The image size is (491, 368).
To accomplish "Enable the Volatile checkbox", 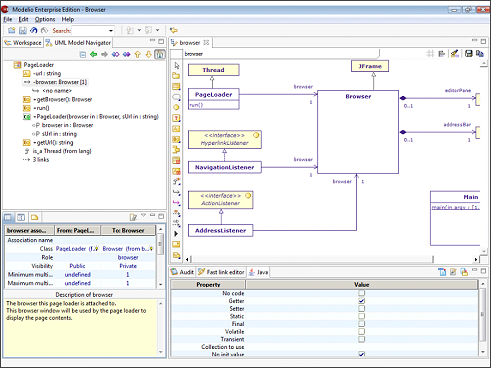I will 362,331.
